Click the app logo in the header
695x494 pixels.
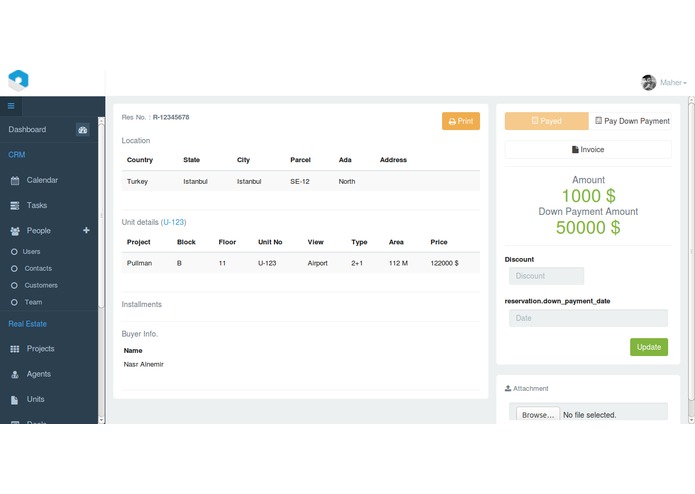pos(18,81)
